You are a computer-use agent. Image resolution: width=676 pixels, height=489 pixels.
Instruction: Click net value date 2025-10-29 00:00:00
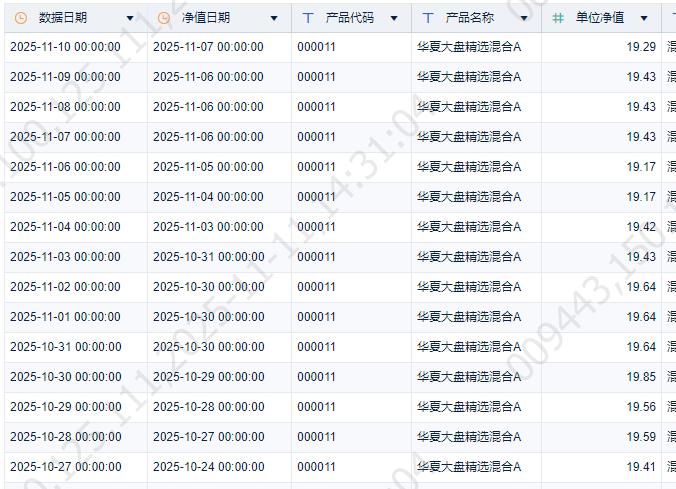[x=209, y=377]
